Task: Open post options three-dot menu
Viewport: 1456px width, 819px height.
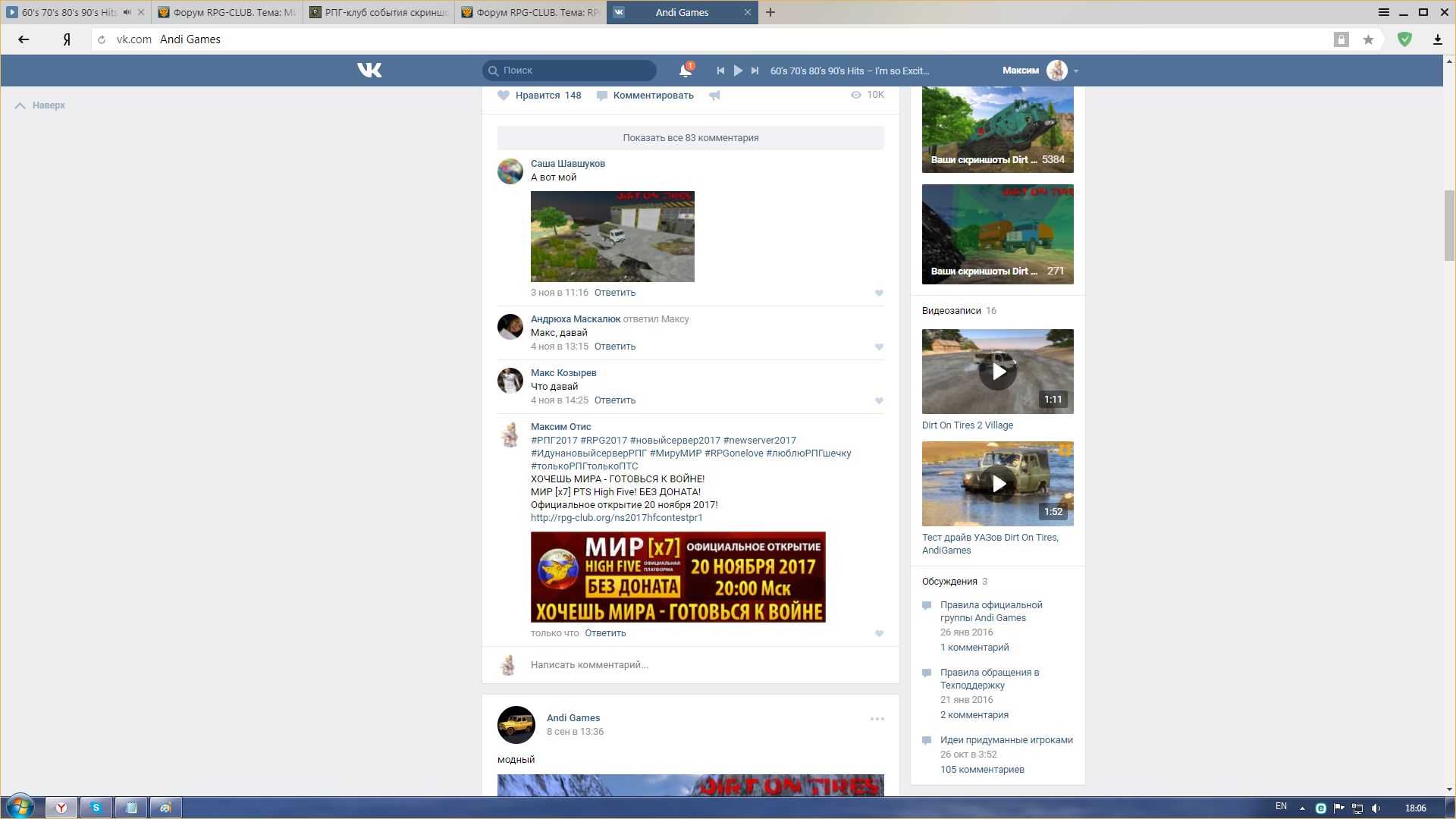Action: 877,719
